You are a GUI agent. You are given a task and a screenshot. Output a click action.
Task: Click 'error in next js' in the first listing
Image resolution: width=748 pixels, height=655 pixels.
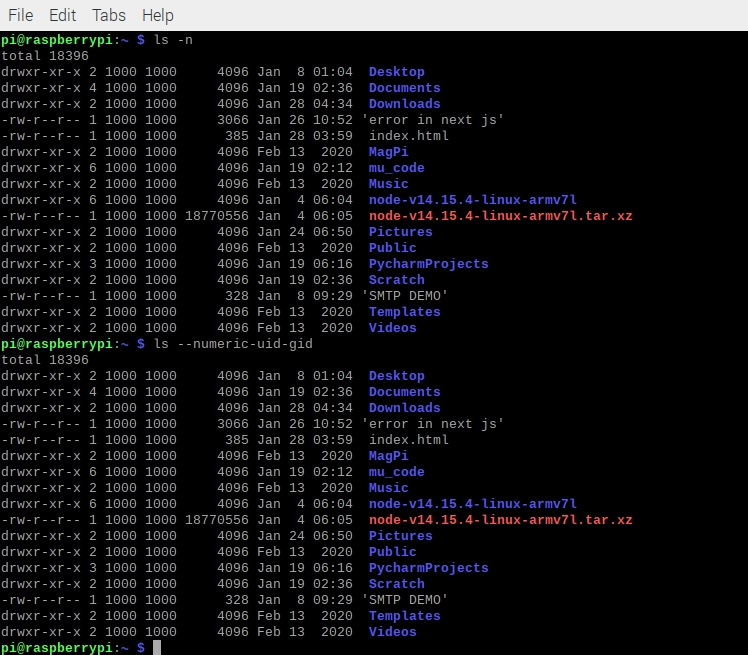433,120
